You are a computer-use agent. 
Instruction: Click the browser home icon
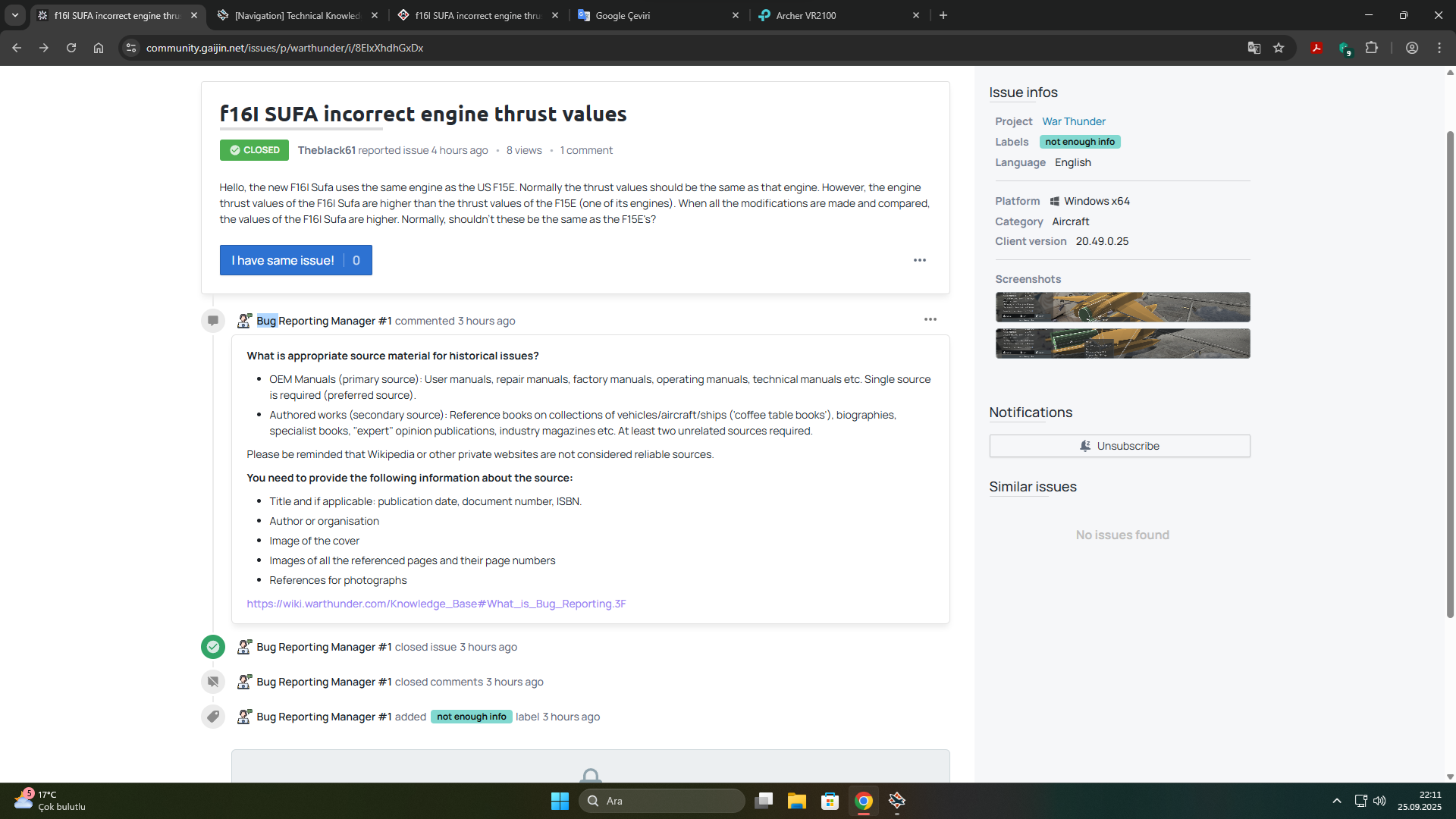99,48
